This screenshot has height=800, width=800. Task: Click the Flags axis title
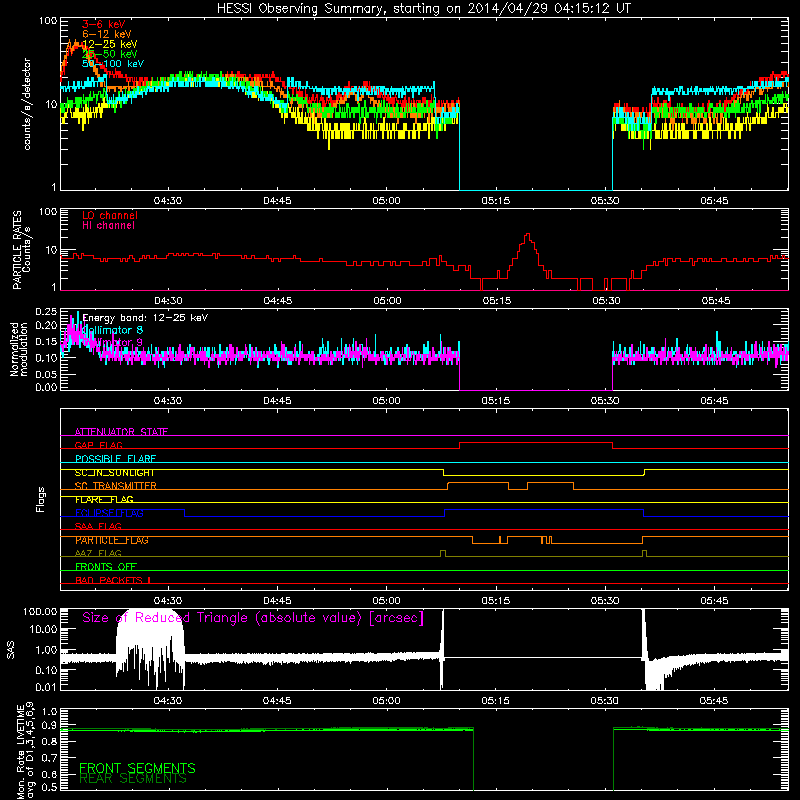point(41,499)
